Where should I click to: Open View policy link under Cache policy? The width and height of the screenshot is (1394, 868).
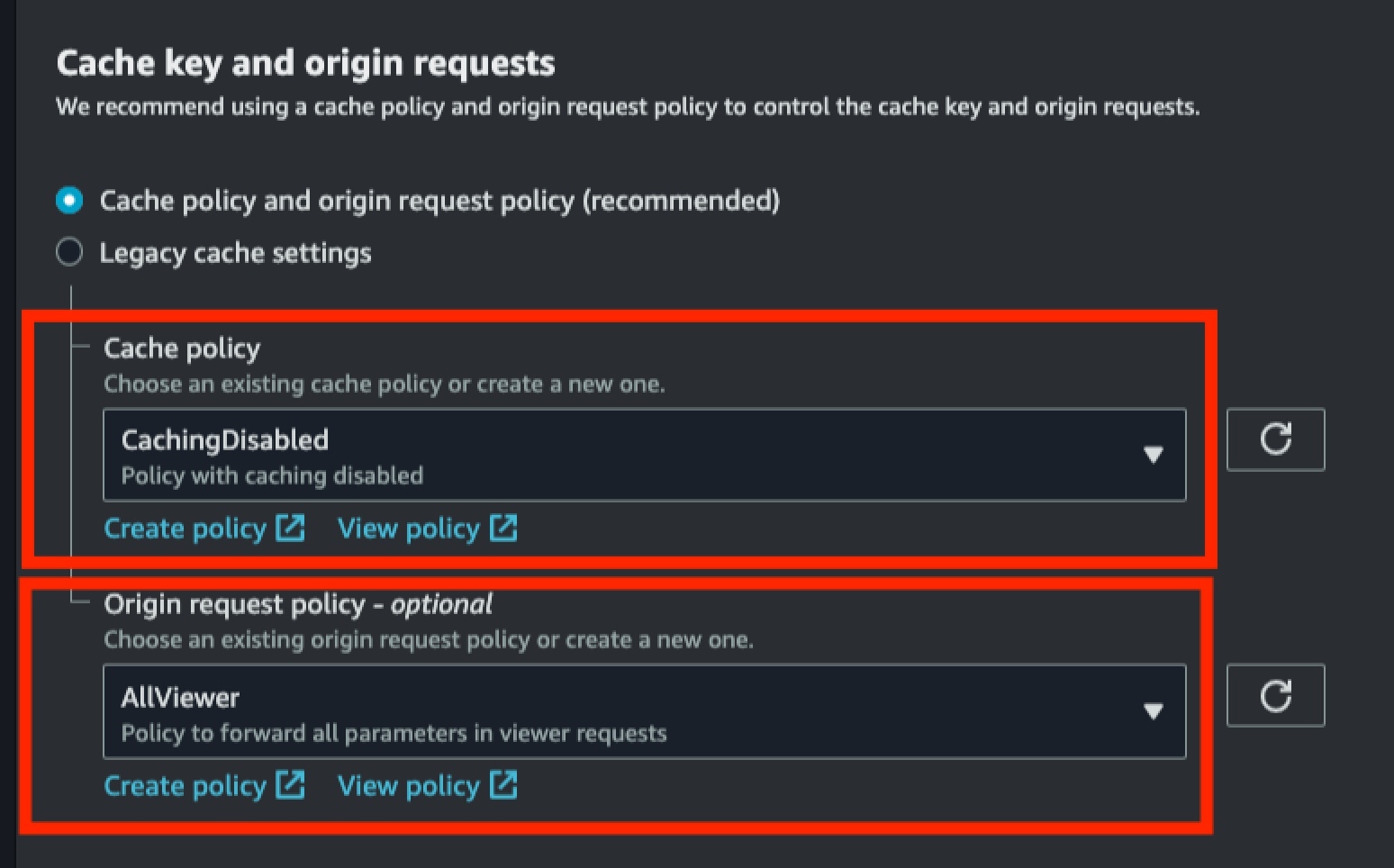pos(408,529)
